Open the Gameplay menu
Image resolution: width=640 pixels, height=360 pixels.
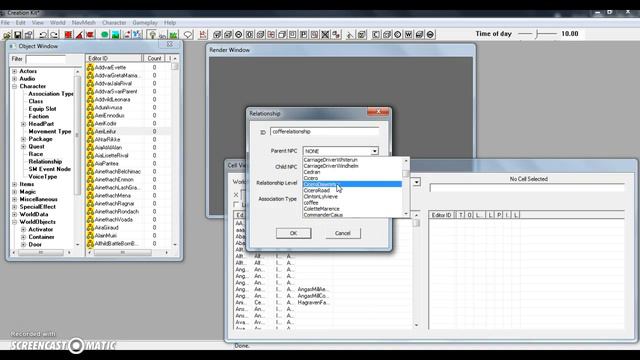pos(145,23)
